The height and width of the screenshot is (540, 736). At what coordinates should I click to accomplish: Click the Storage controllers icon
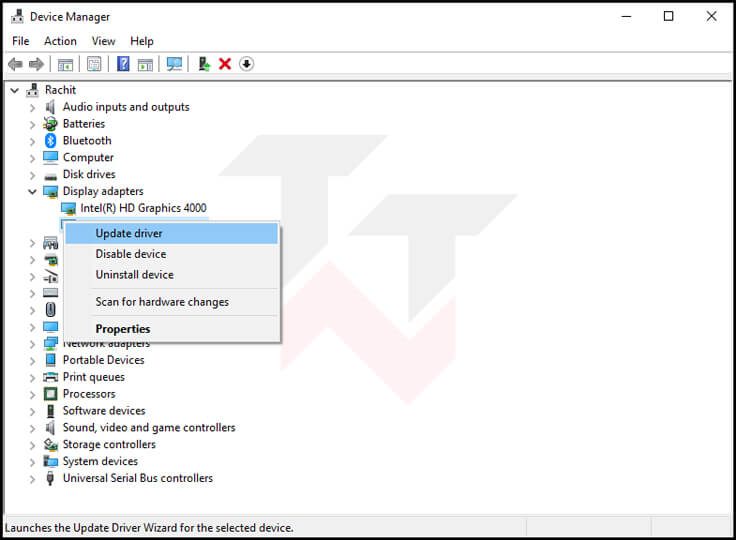[x=50, y=444]
